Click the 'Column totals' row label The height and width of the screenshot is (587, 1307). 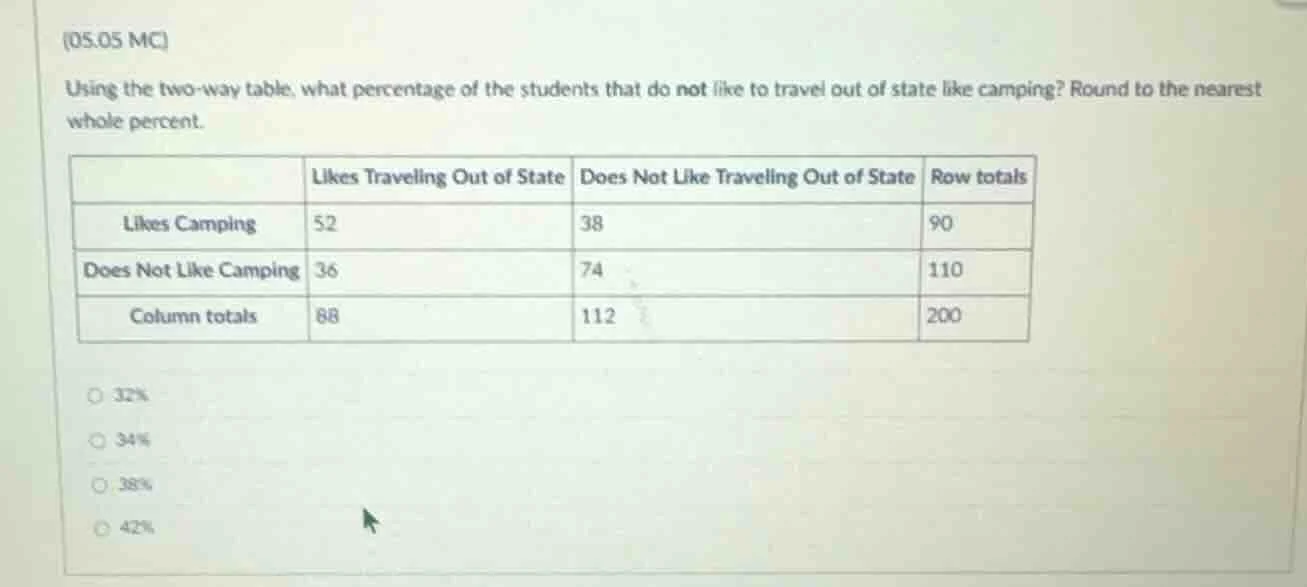192,317
